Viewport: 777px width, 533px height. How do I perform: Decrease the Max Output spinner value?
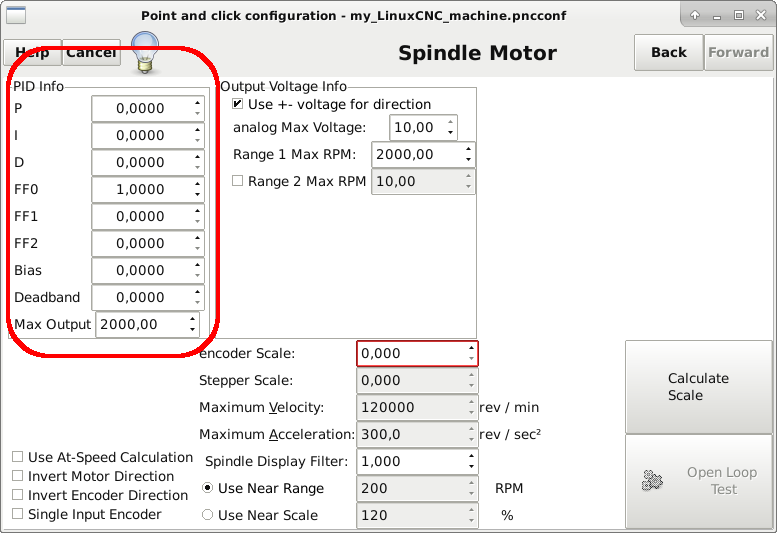192,329
